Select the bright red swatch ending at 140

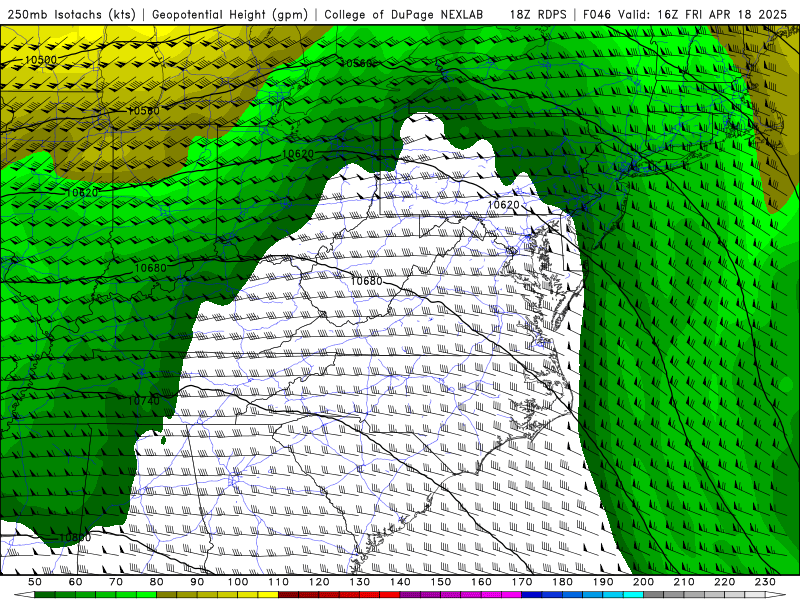pos(390,595)
